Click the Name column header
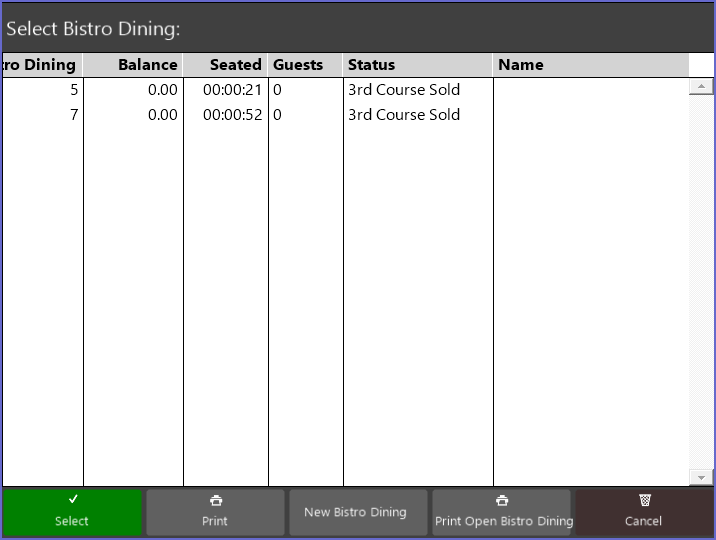The image size is (716, 540). click(590, 65)
